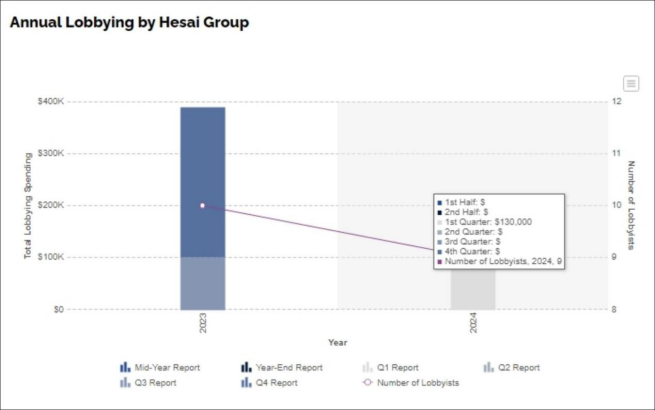Click the Mid-Year Report legend bar icon

pos(125,367)
